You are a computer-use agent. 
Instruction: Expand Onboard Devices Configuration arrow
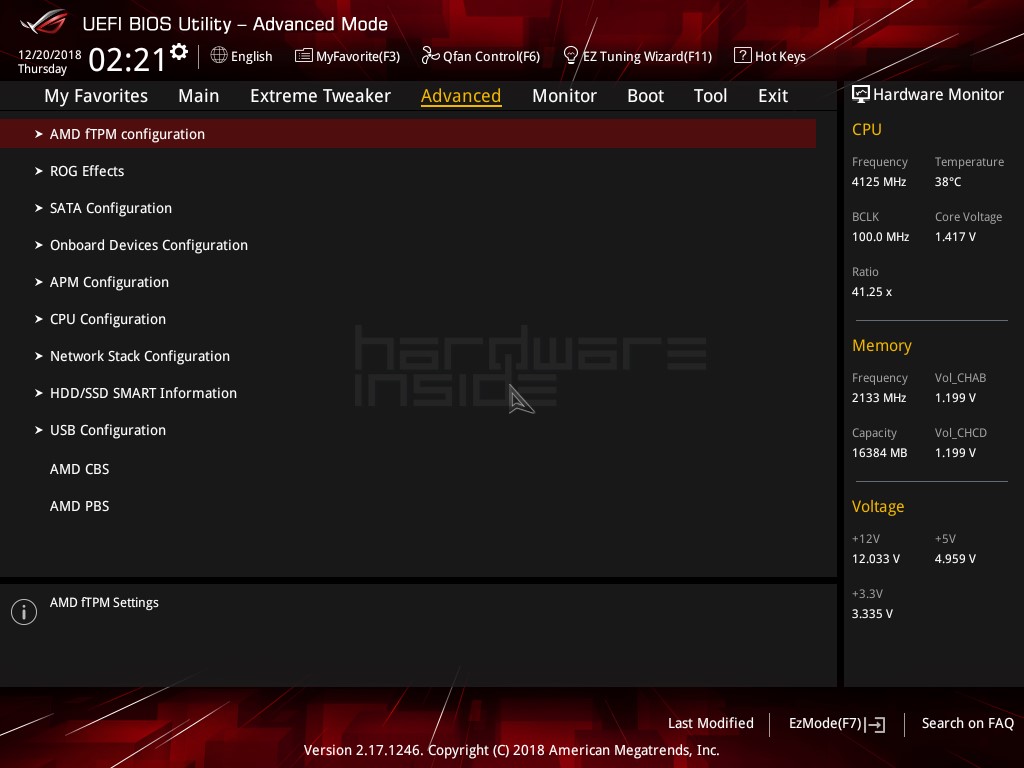coord(39,245)
